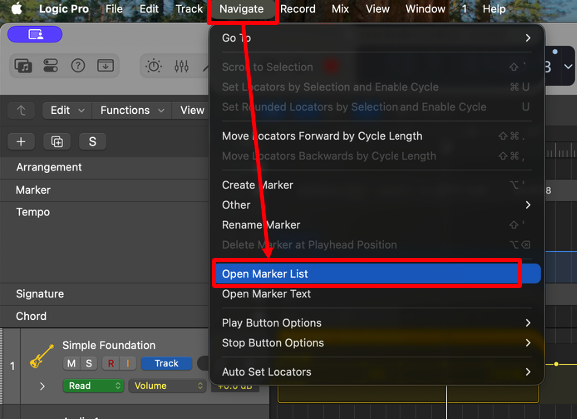Toggle input monitoring I button

coord(128,363)
